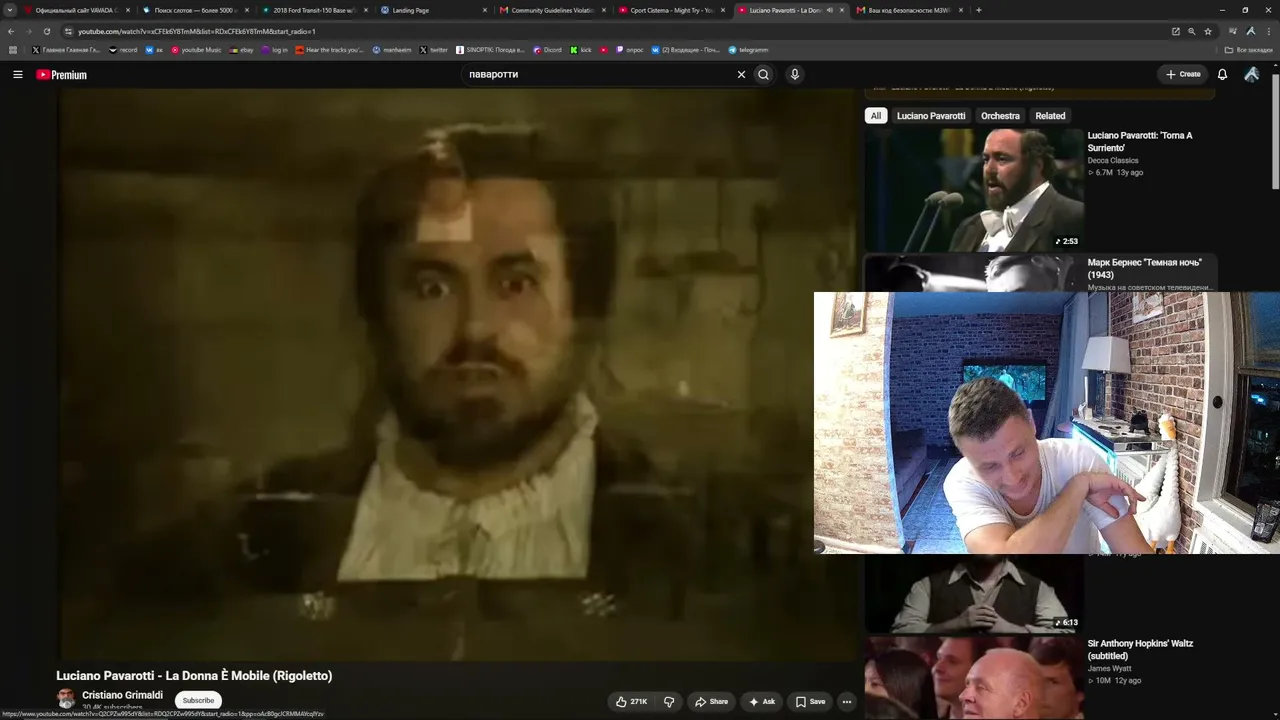This screenshot has width=1280, height=720.
Task: Bookmark this page with the star
Action: click(x=1208, y=31)
